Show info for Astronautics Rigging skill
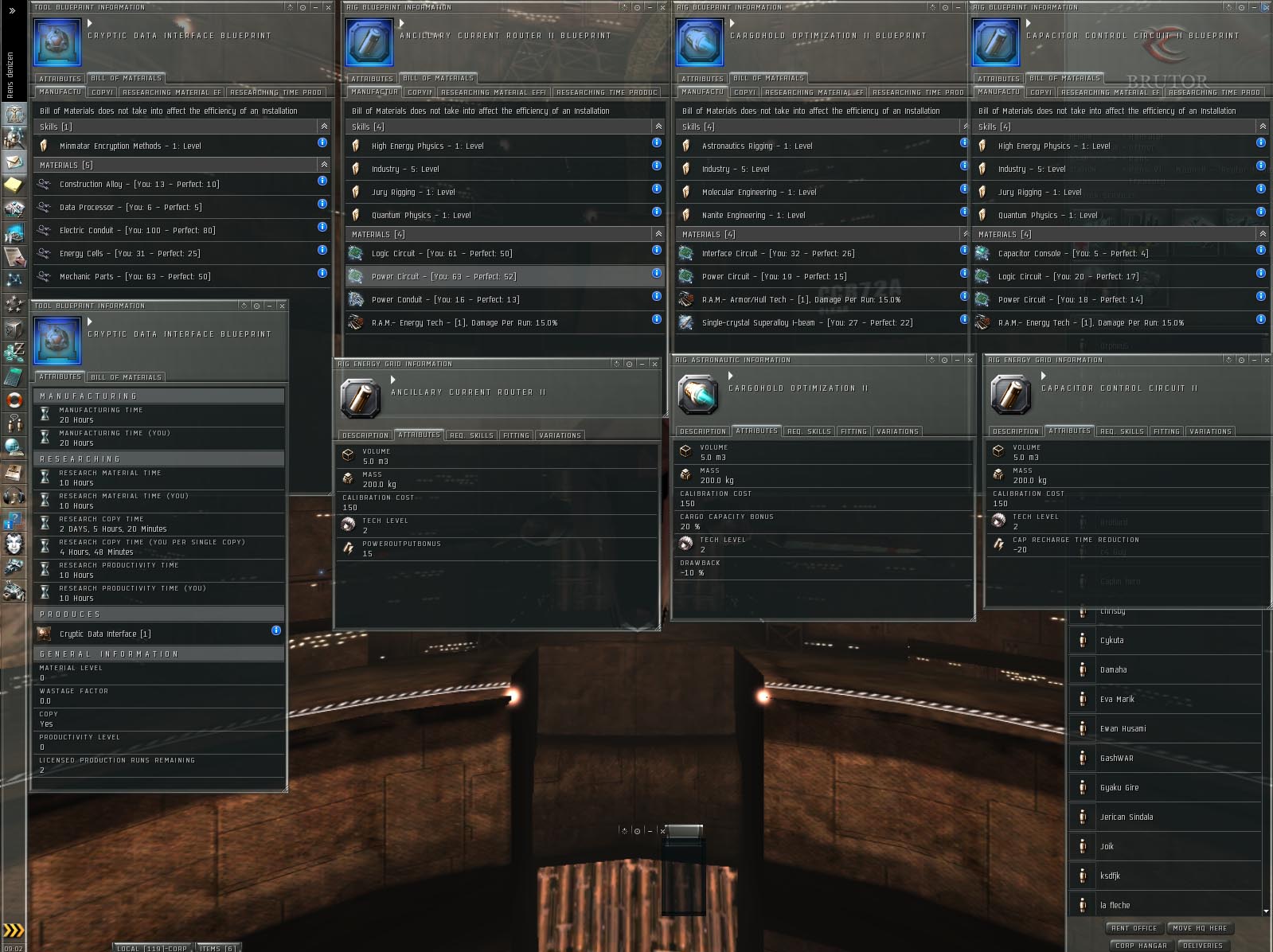1273x952 pixels. 964,142
